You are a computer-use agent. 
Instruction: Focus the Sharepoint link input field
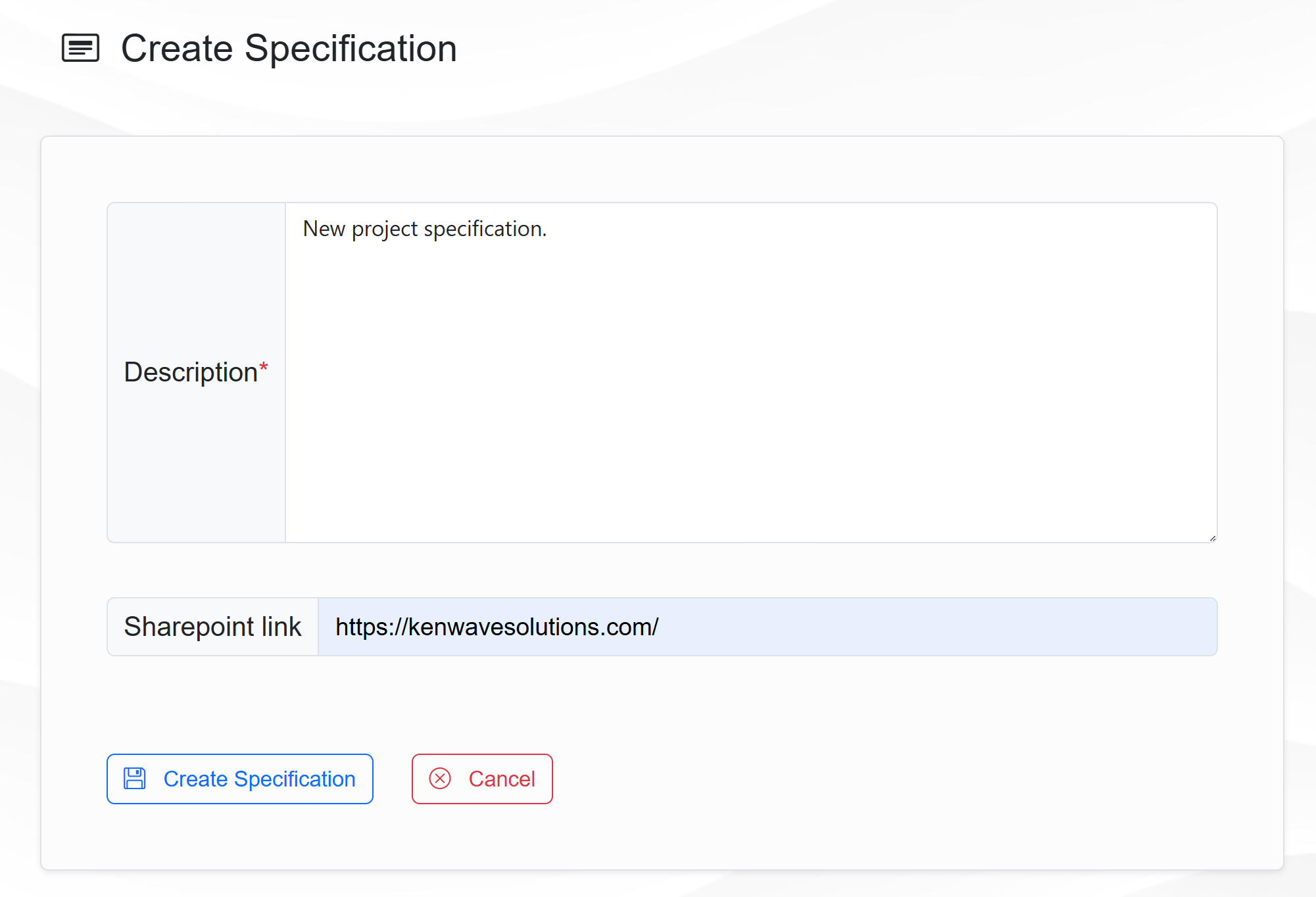(767, 627)
